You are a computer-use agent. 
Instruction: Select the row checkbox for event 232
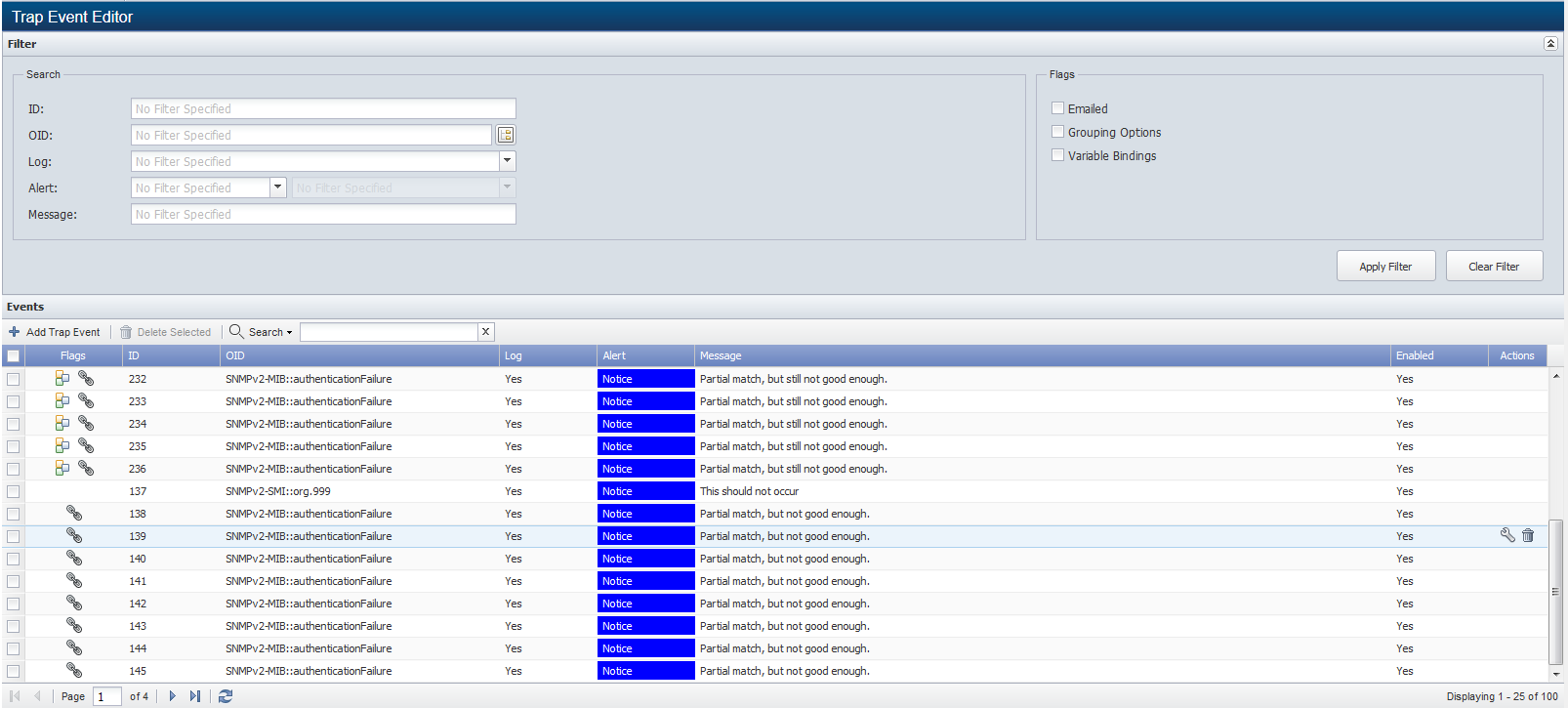click(14, 379)
